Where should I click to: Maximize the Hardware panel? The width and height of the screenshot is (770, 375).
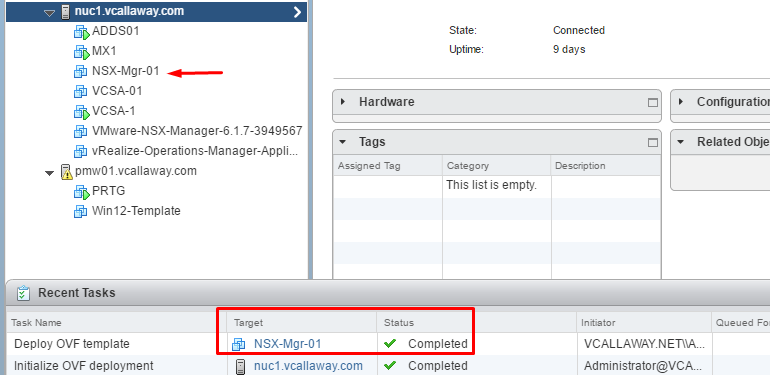[653, 103]
